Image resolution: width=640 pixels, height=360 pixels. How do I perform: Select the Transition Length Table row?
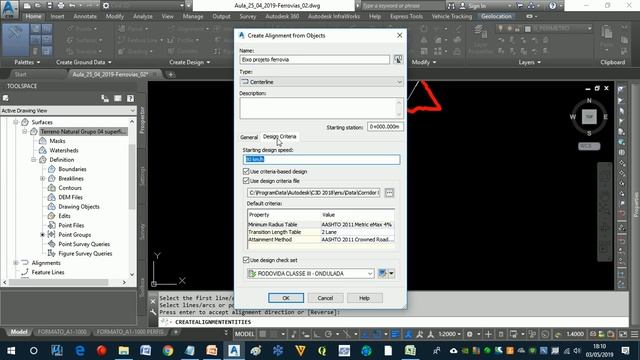321,232
